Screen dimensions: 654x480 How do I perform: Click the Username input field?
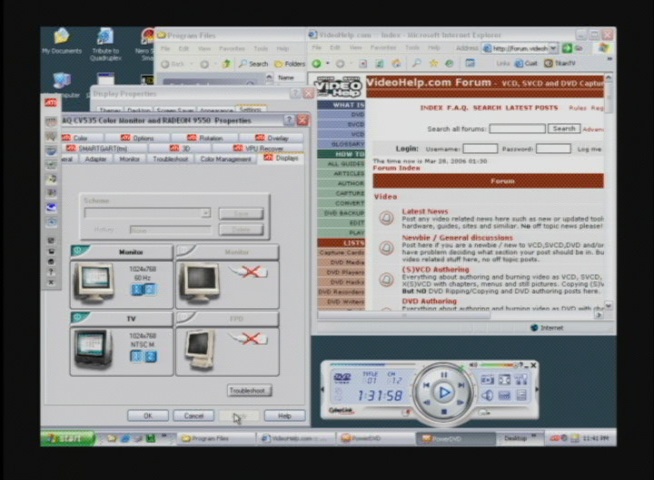pos(480,148)
